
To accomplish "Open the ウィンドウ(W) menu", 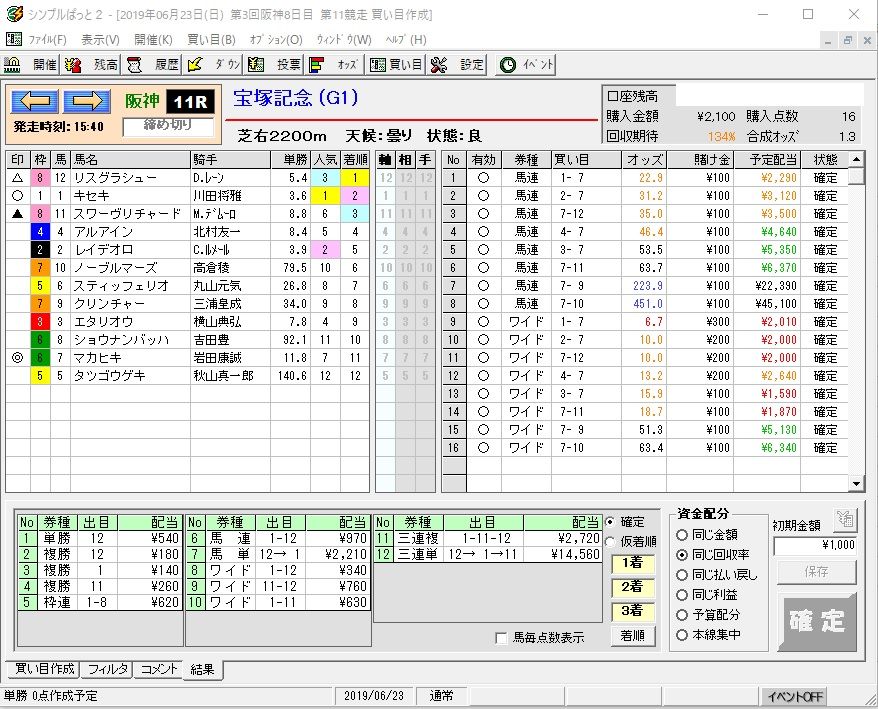I will [x=344, y=40].
